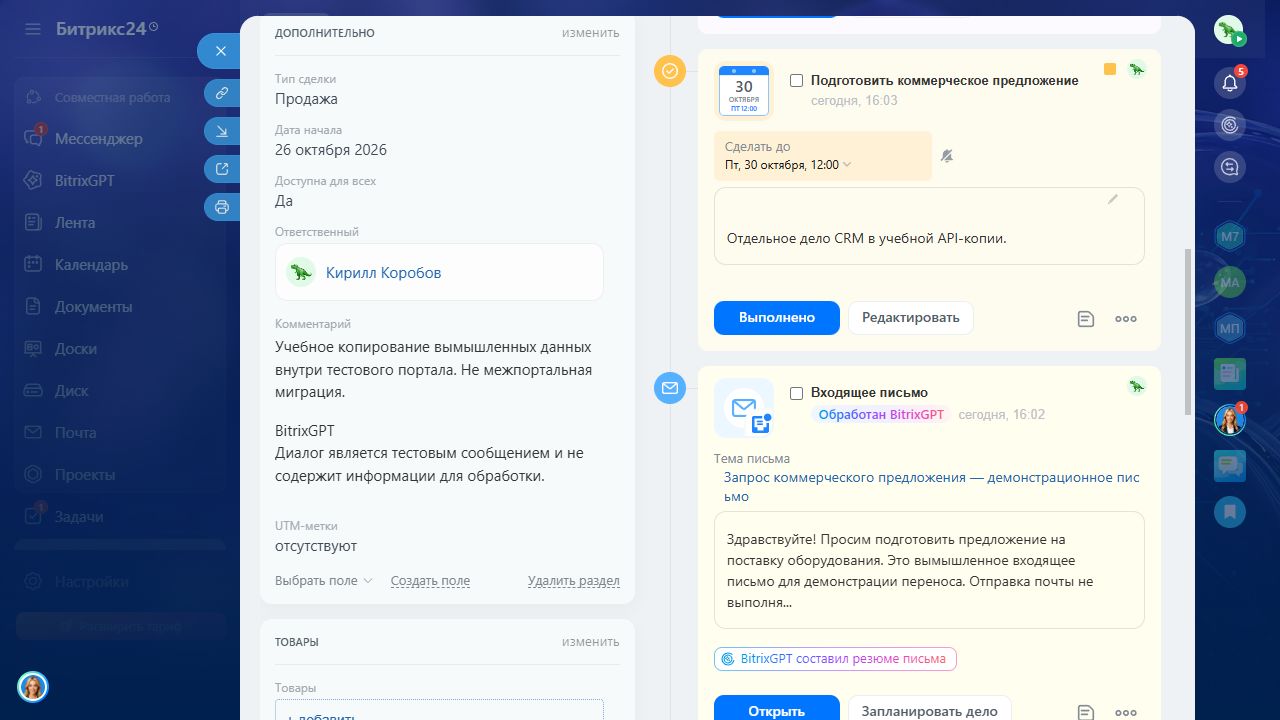Click 'изменить' in the Товары section
The height and width of the screenshot is (720, 1280).
pyautogui.click(x=590, y=642)
